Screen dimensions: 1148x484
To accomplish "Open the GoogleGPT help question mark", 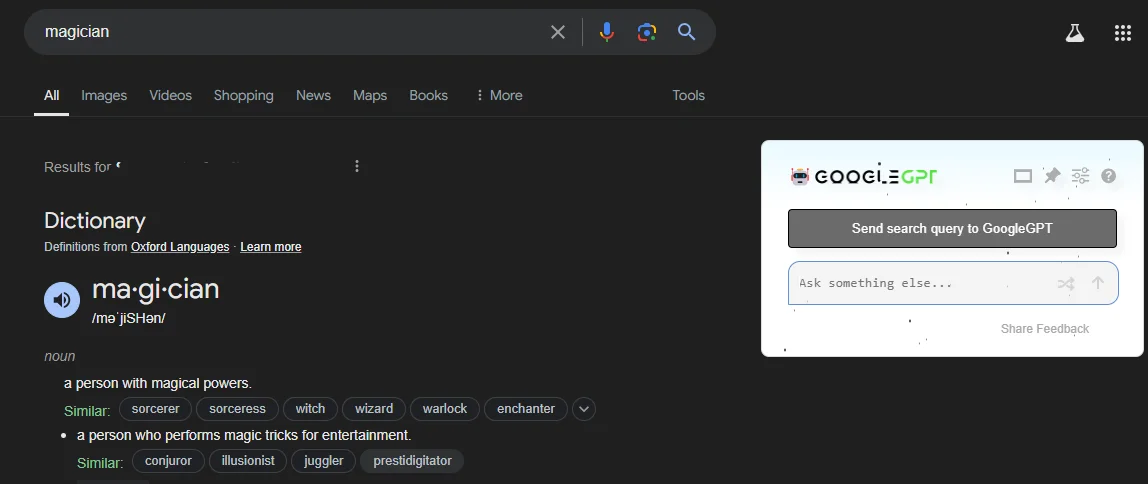I will pyautogui.click(x=1108, y=176).
